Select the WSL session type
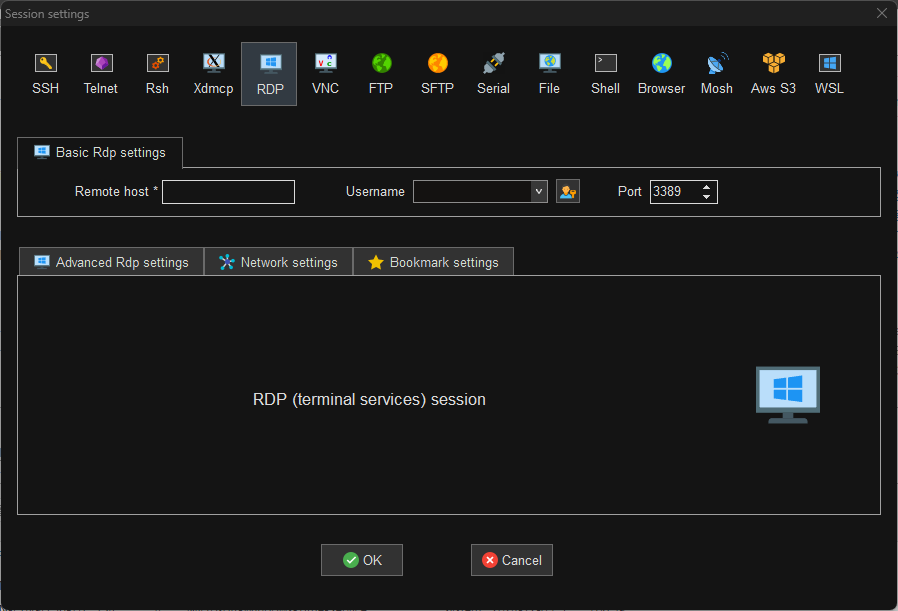Image resolution: width=898 pixels, height=611 pixels. (829, 72)
